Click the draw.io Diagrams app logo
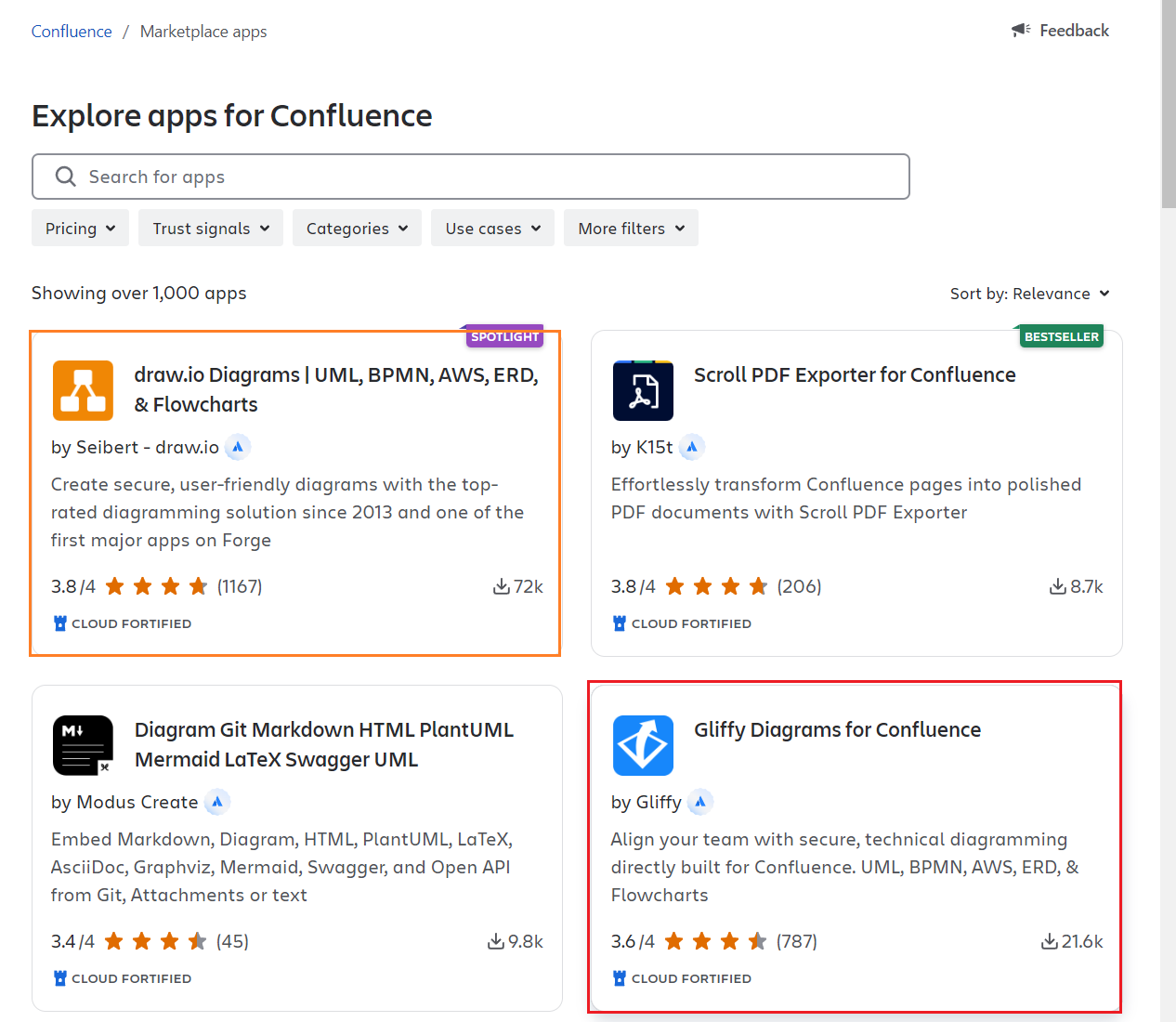This screenshot has height=1022, width=1176. 83,390
